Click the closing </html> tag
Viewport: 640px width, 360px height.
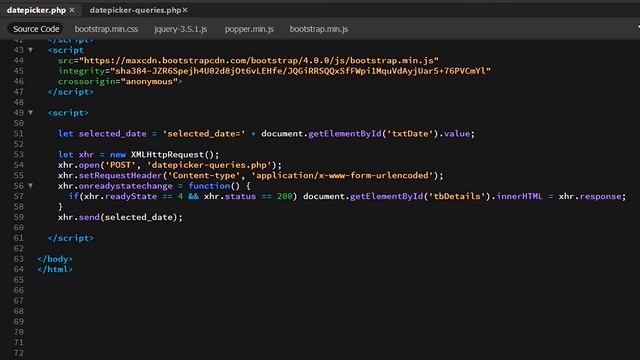point(55,269)
